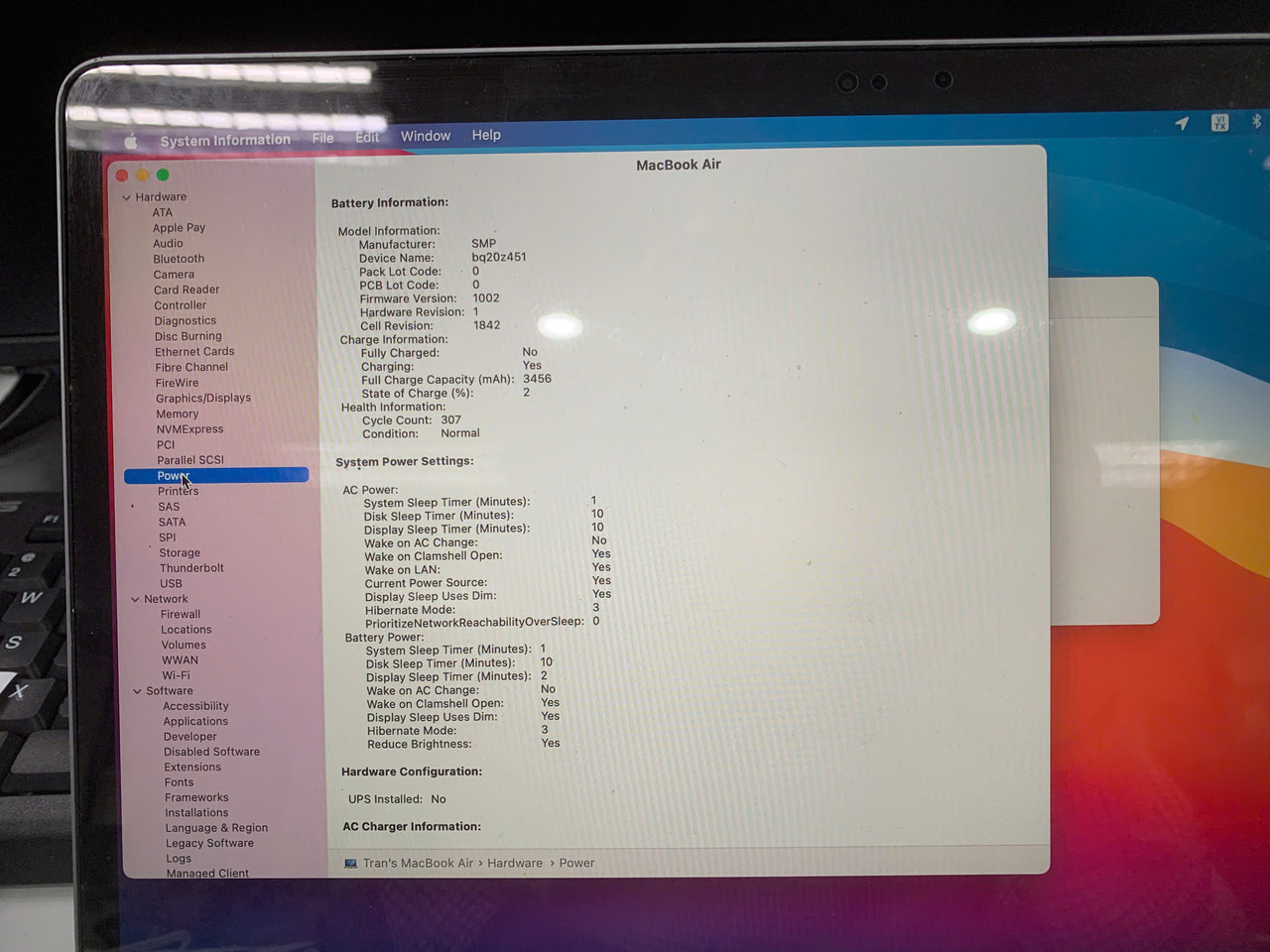Image resolution: width=1270 pixels, height=952 pixels.
Task: Click Hardware in the path bar
Action: pos(515,864)
